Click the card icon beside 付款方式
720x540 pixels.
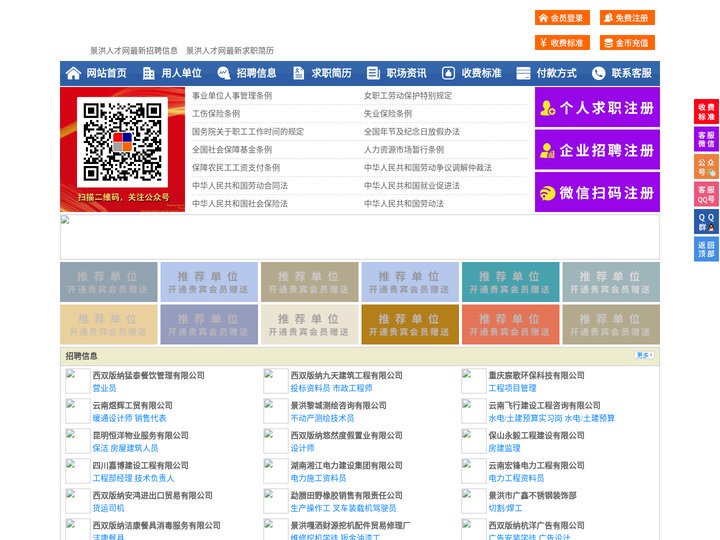click(x=523, y=73)
